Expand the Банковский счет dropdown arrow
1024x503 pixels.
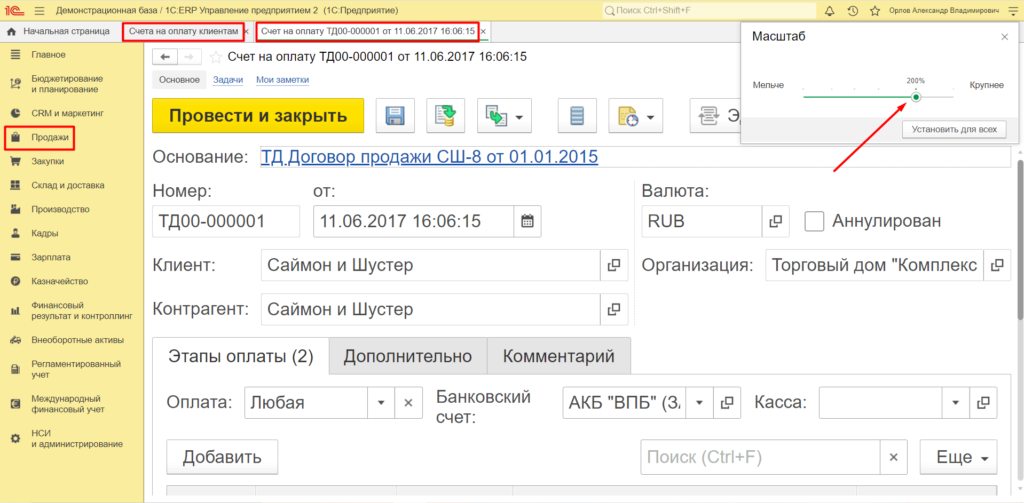pyautogui.click(x=699, y=403)
